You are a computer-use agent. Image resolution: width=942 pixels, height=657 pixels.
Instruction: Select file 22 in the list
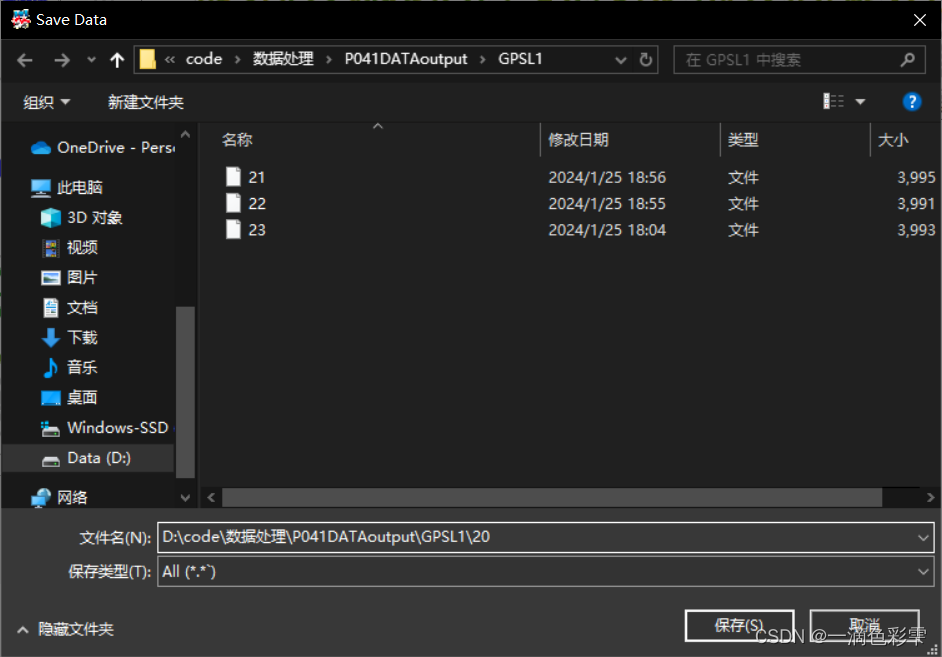click(x=256, y=203)
